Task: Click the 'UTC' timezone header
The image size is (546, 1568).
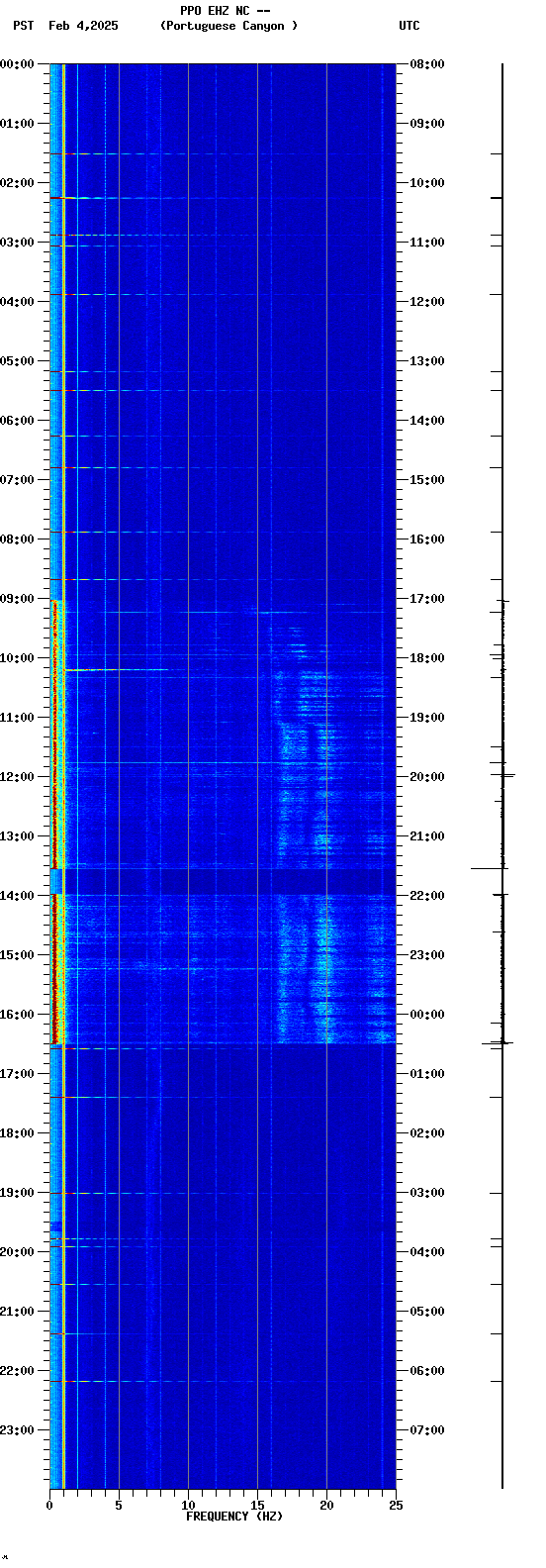Action: pos(409,26)
